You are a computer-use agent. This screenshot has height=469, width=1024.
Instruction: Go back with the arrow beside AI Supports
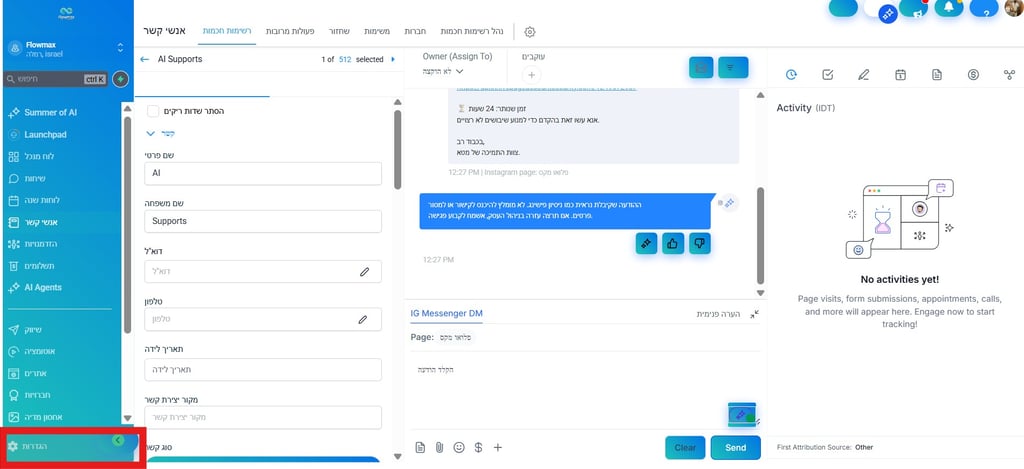145,59
